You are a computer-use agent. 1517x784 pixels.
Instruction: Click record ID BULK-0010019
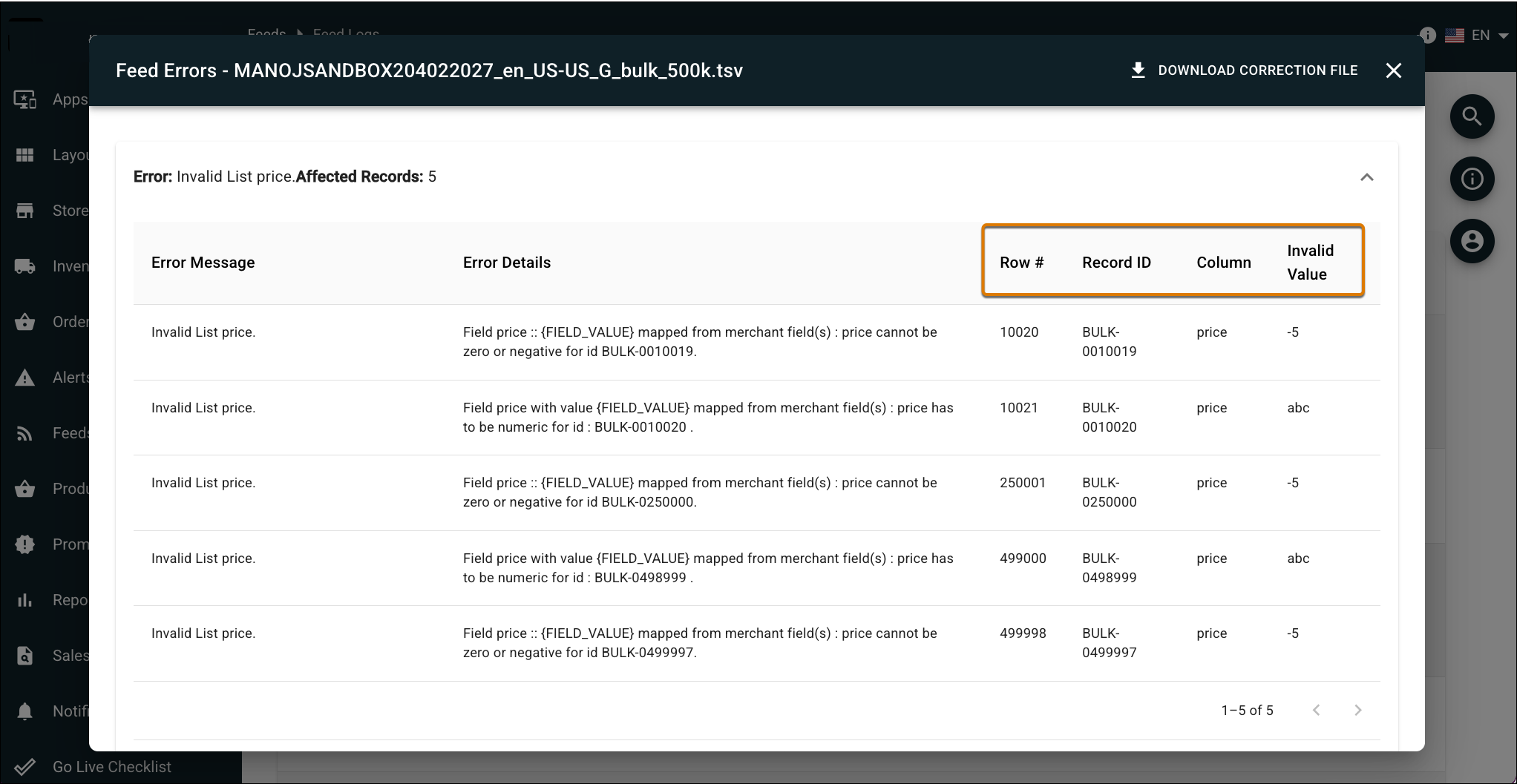pos(1109,342)
